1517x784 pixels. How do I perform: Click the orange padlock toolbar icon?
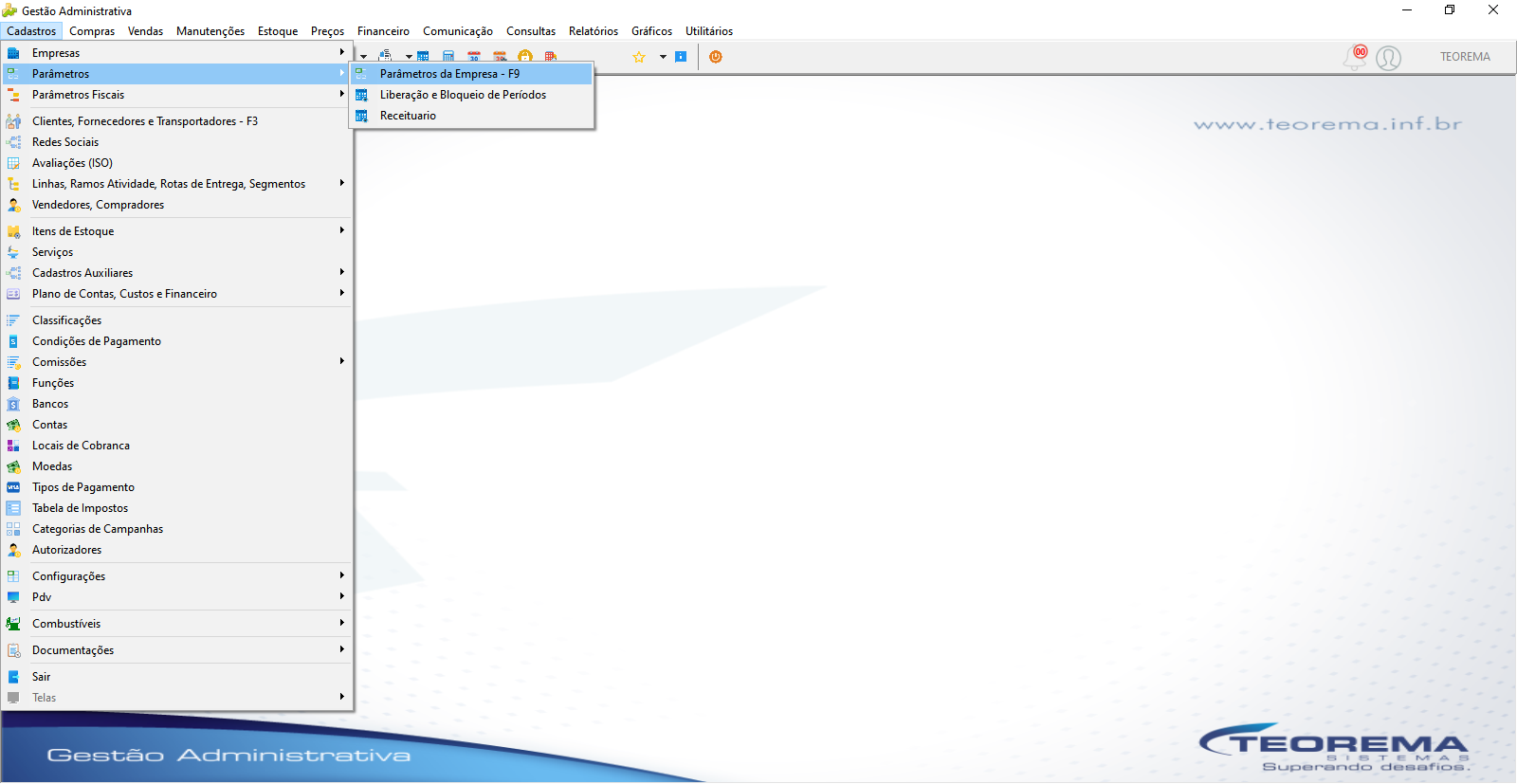click(x=525, y=57)
